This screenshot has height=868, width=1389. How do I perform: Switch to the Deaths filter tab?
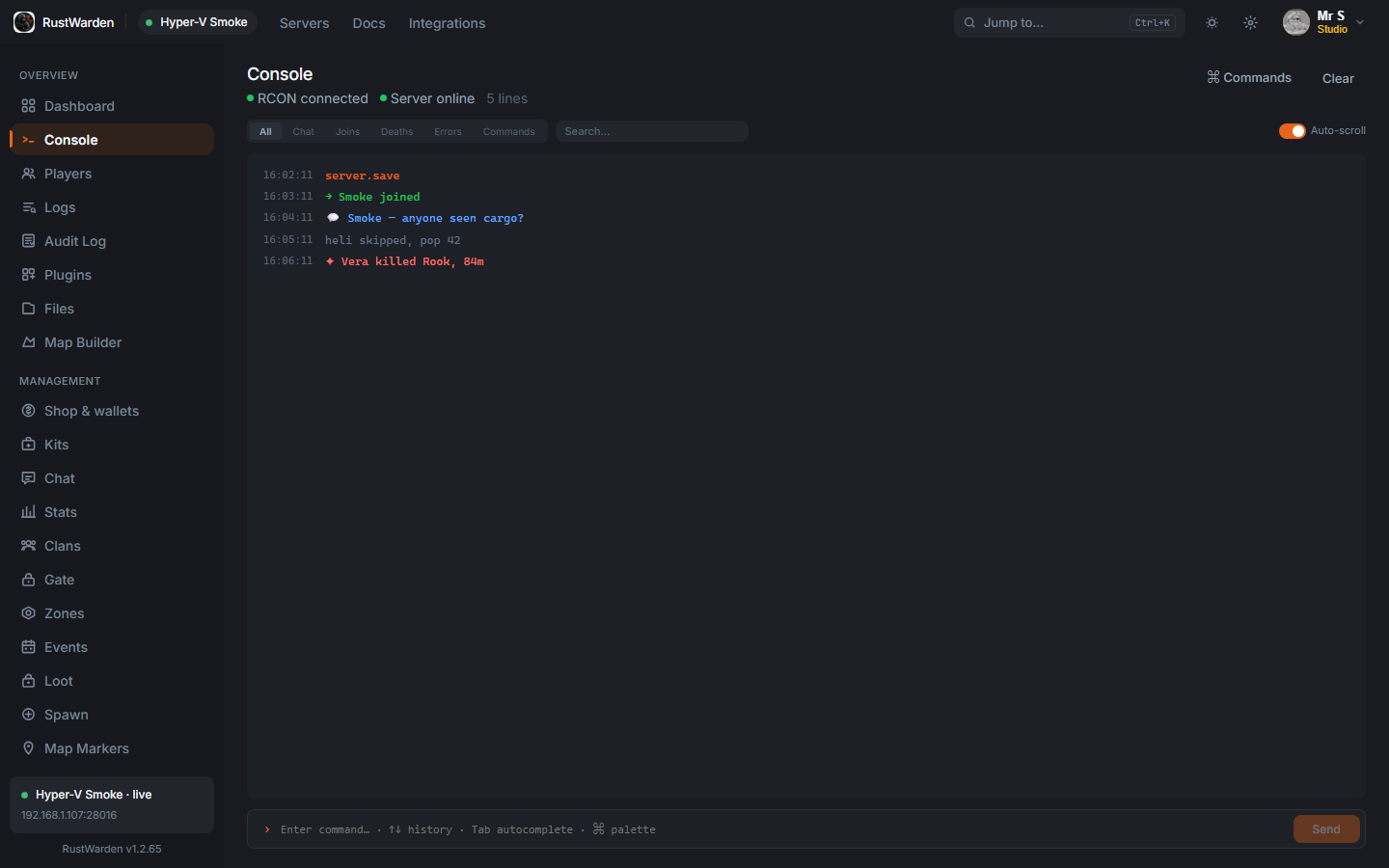(396, 131)
